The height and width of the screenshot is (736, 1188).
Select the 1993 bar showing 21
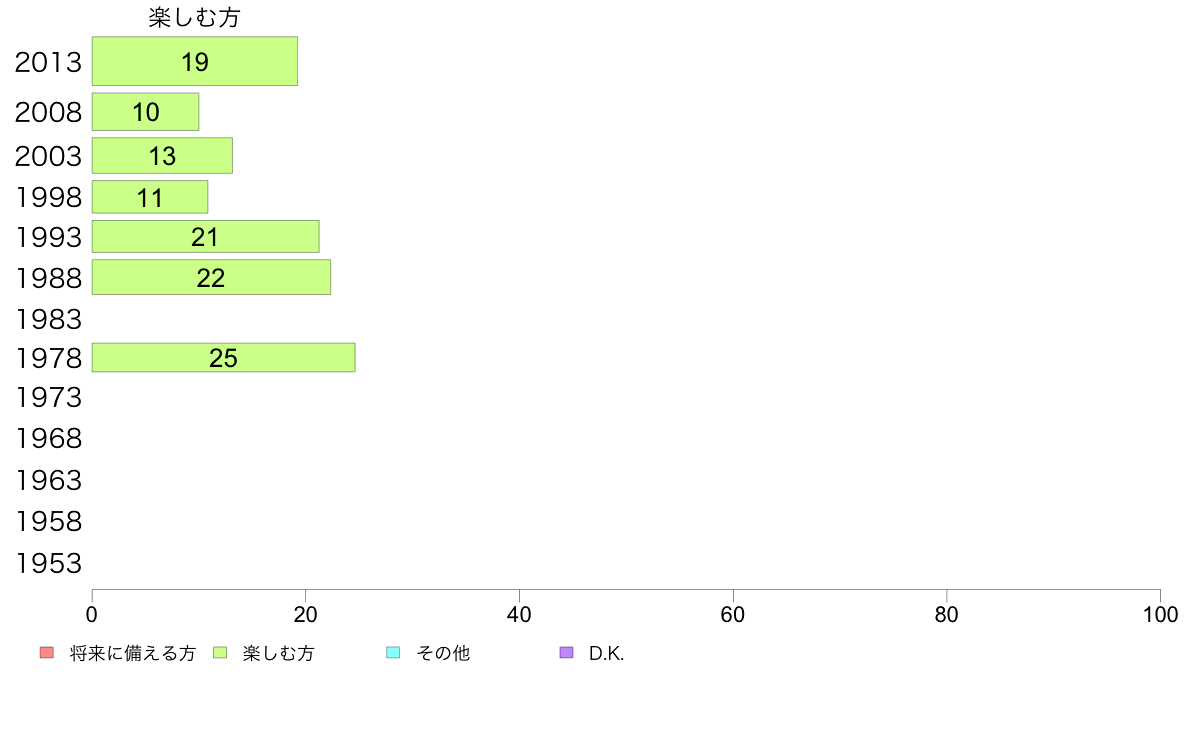coord(205,236)
